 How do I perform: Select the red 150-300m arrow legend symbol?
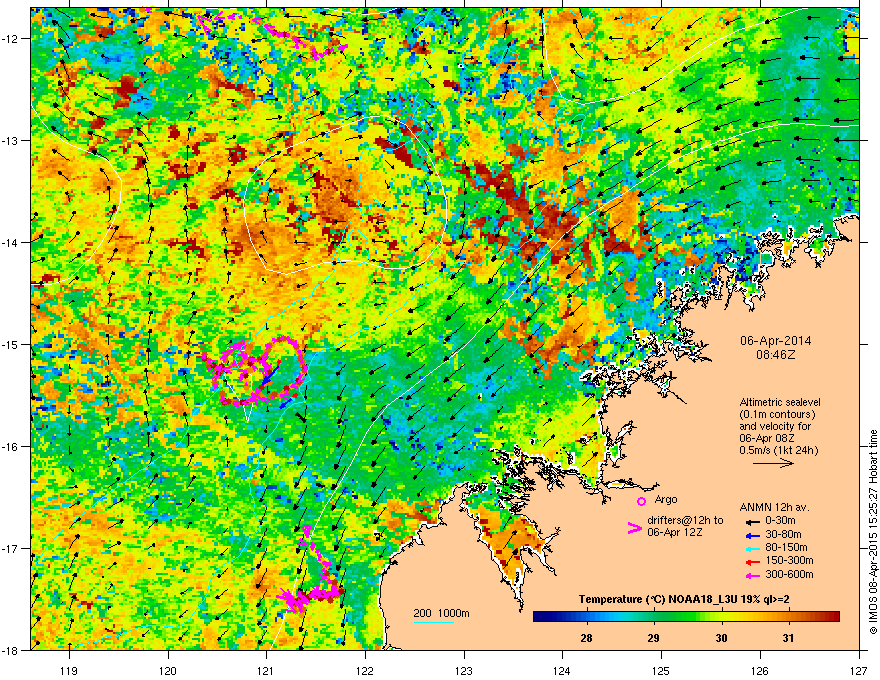click(752, 562)
